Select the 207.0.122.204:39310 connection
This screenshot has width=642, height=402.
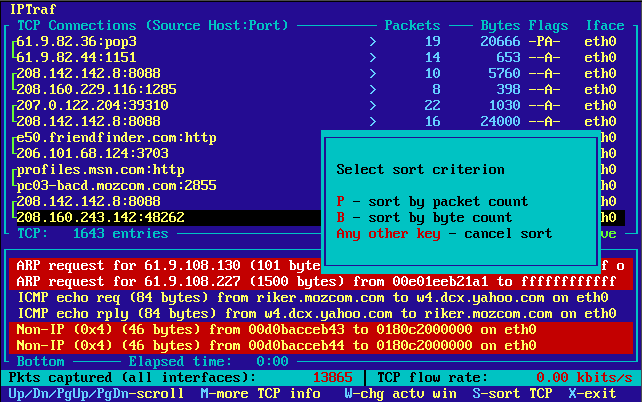92,105
